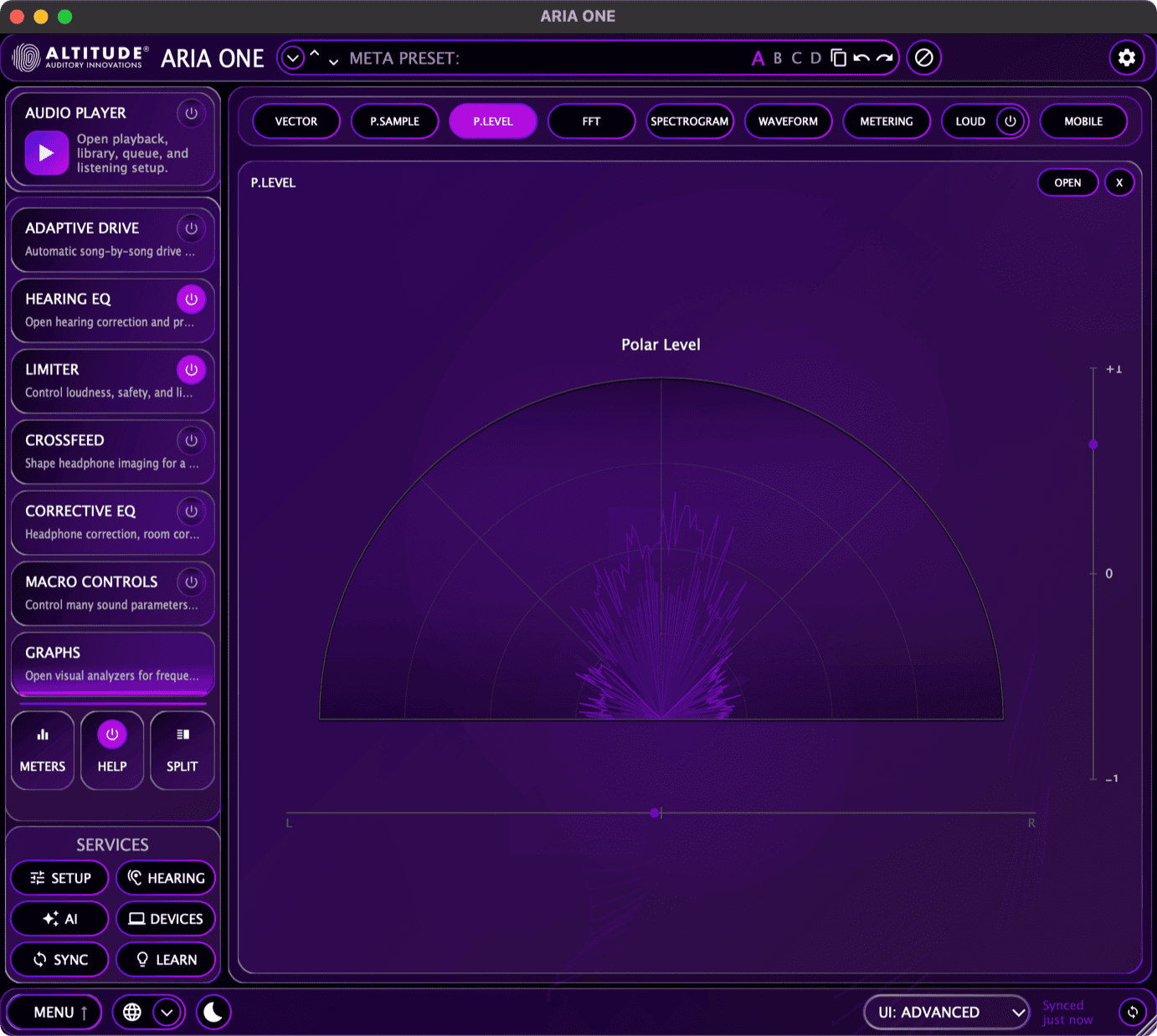Open the Limiter module card

click(x=113, y=381)
